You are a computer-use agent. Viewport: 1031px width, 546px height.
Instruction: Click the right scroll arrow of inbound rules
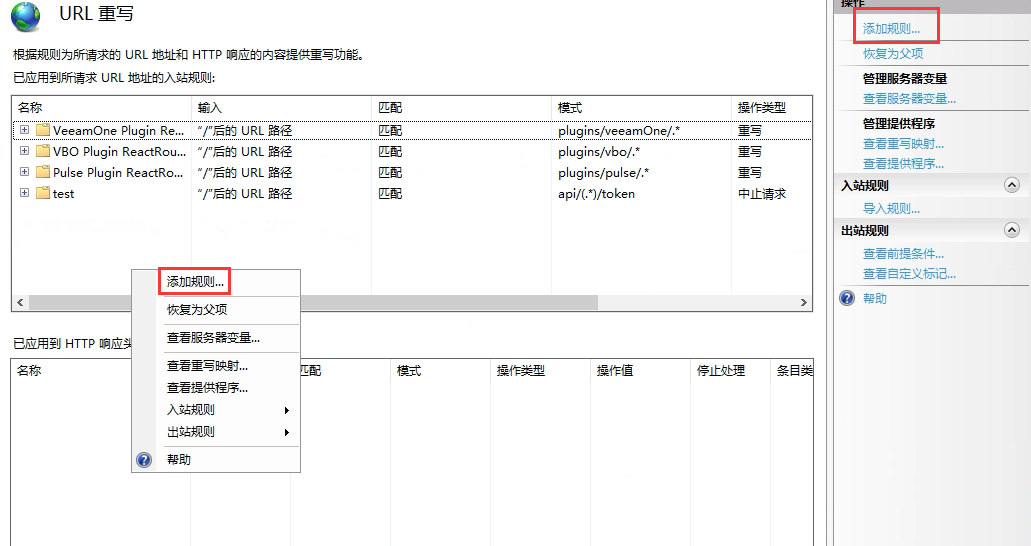[x=803, y=303]
